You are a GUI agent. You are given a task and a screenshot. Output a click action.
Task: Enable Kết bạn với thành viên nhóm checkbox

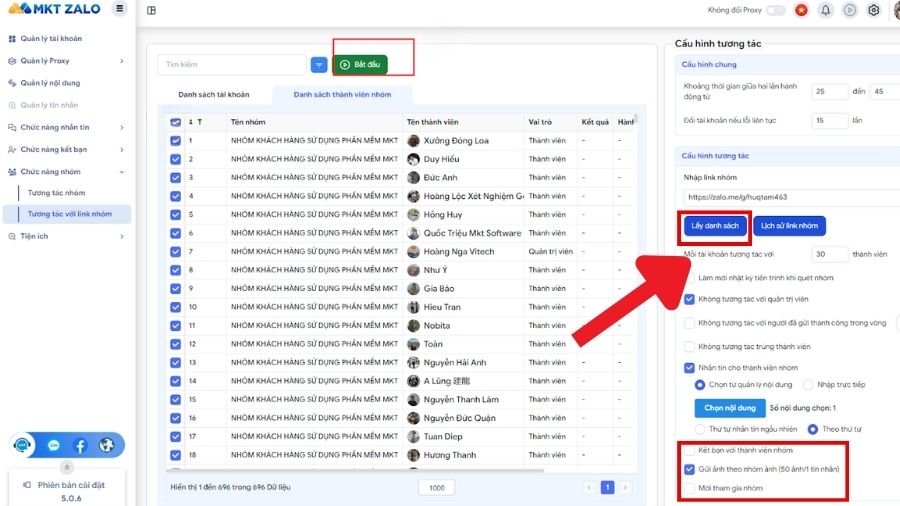point(689,450)
